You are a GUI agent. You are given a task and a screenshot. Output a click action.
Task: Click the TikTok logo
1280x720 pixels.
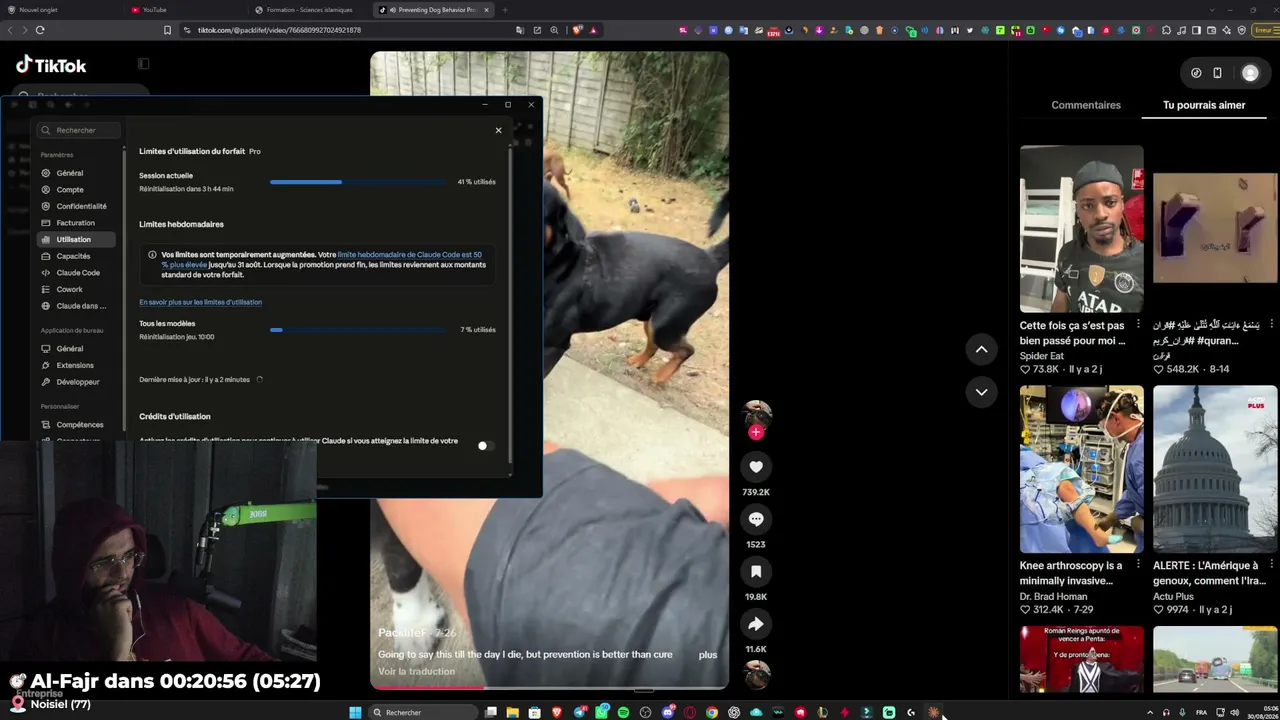(x=51, y=66)
